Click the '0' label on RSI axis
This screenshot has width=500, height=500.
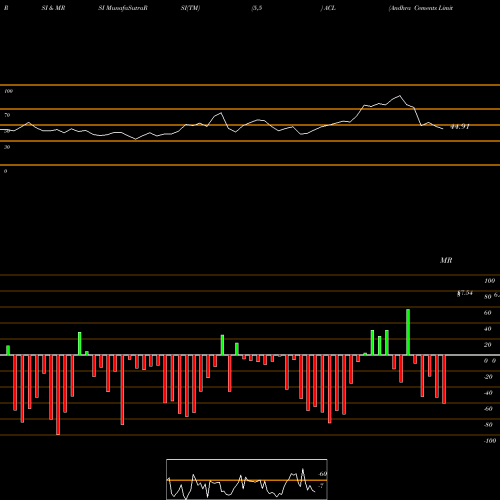5,171
